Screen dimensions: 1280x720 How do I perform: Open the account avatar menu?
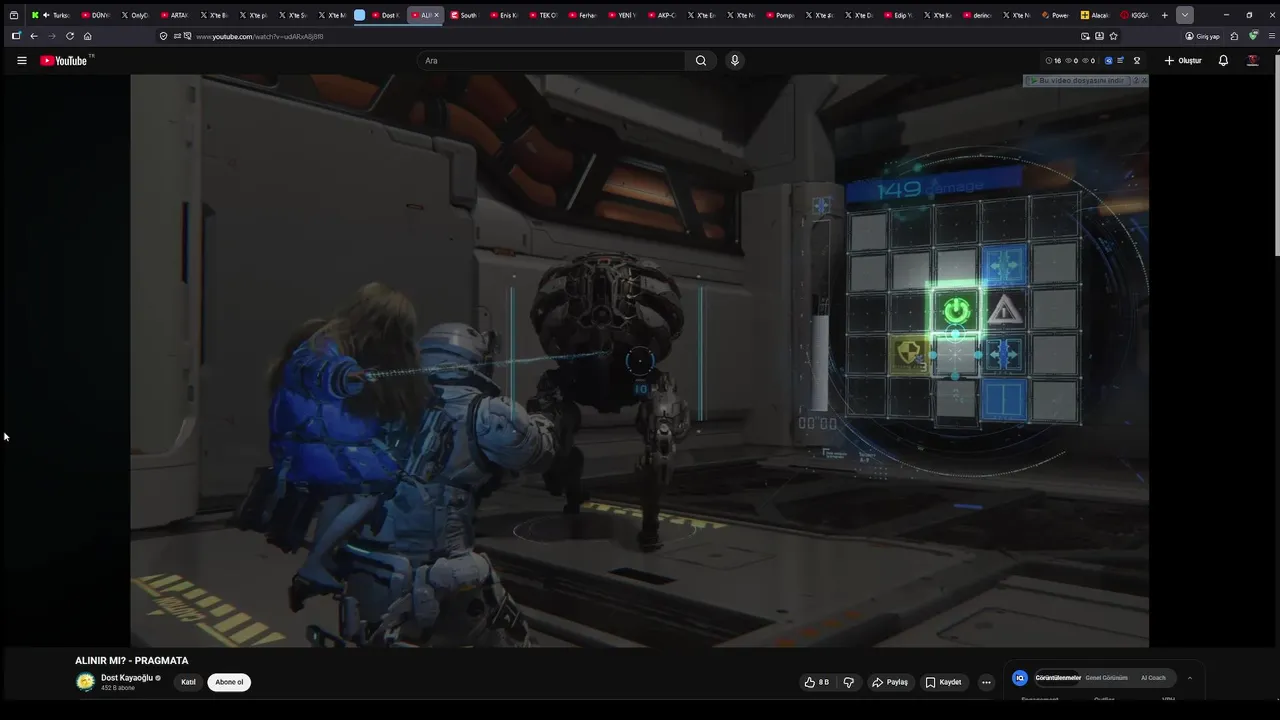[1252, 61]
